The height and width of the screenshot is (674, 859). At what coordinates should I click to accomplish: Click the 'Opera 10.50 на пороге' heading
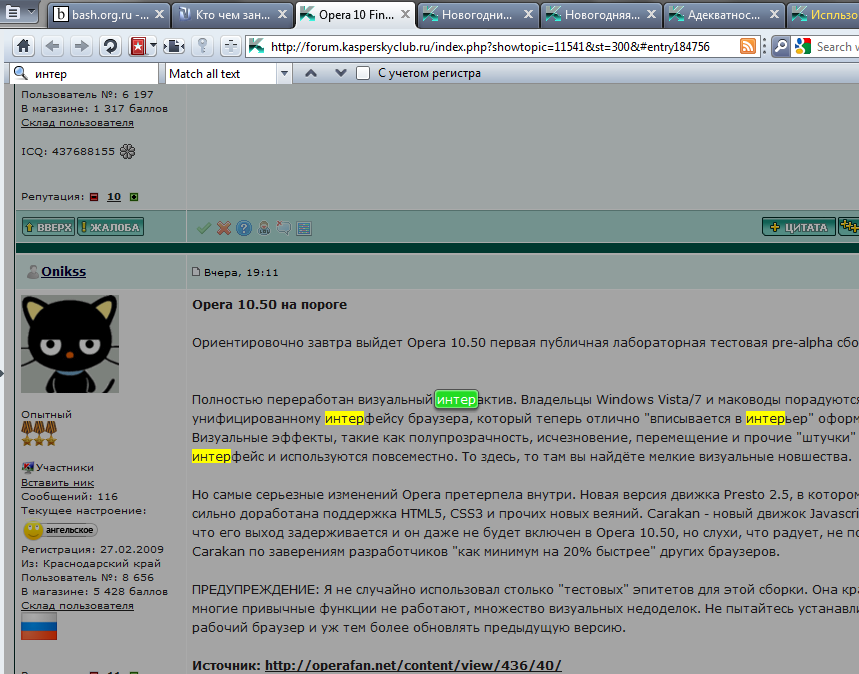270,304
